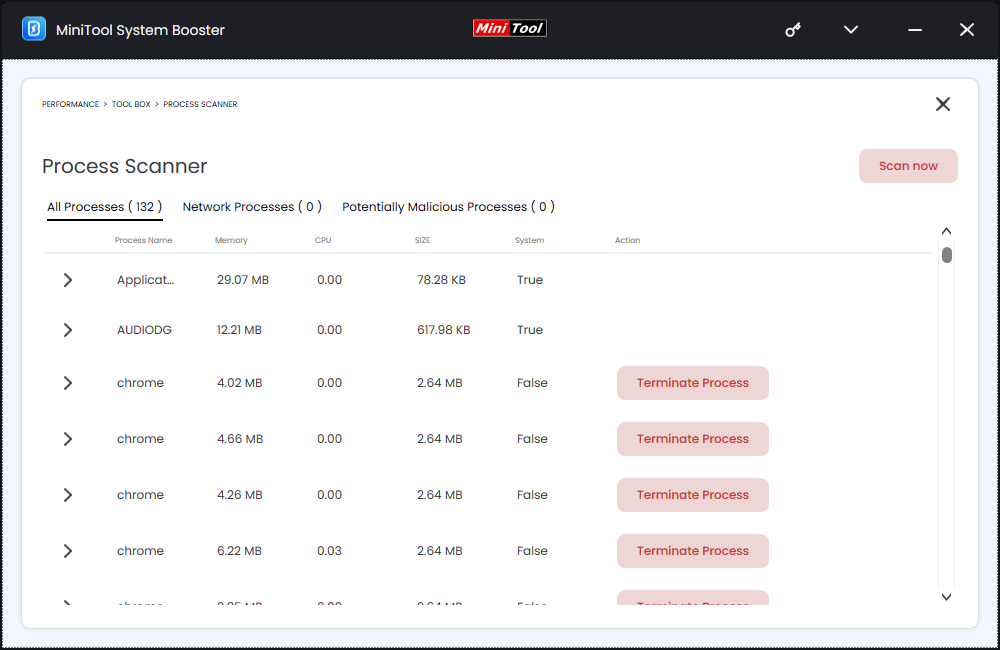
Task: Click the 617.98 KB size value
Action: [444, 330]
